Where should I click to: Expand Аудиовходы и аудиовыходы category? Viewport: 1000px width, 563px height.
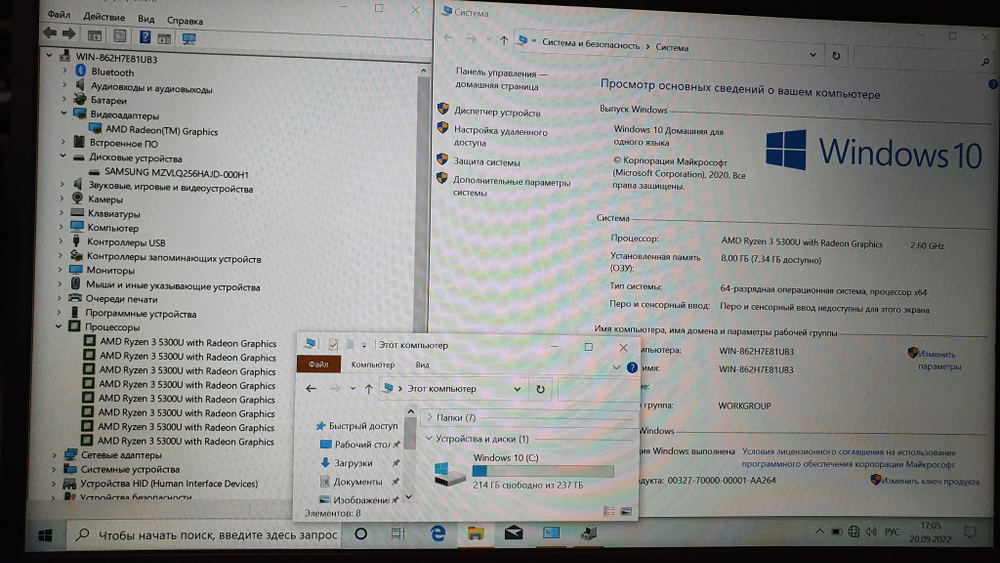click(64, 84)
